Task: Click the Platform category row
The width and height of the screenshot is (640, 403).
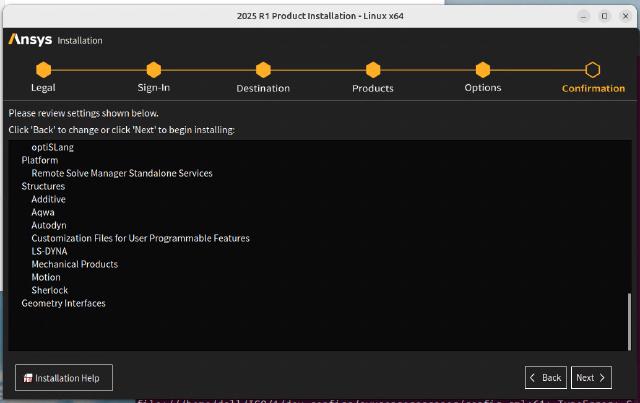Action: point(40,160)
